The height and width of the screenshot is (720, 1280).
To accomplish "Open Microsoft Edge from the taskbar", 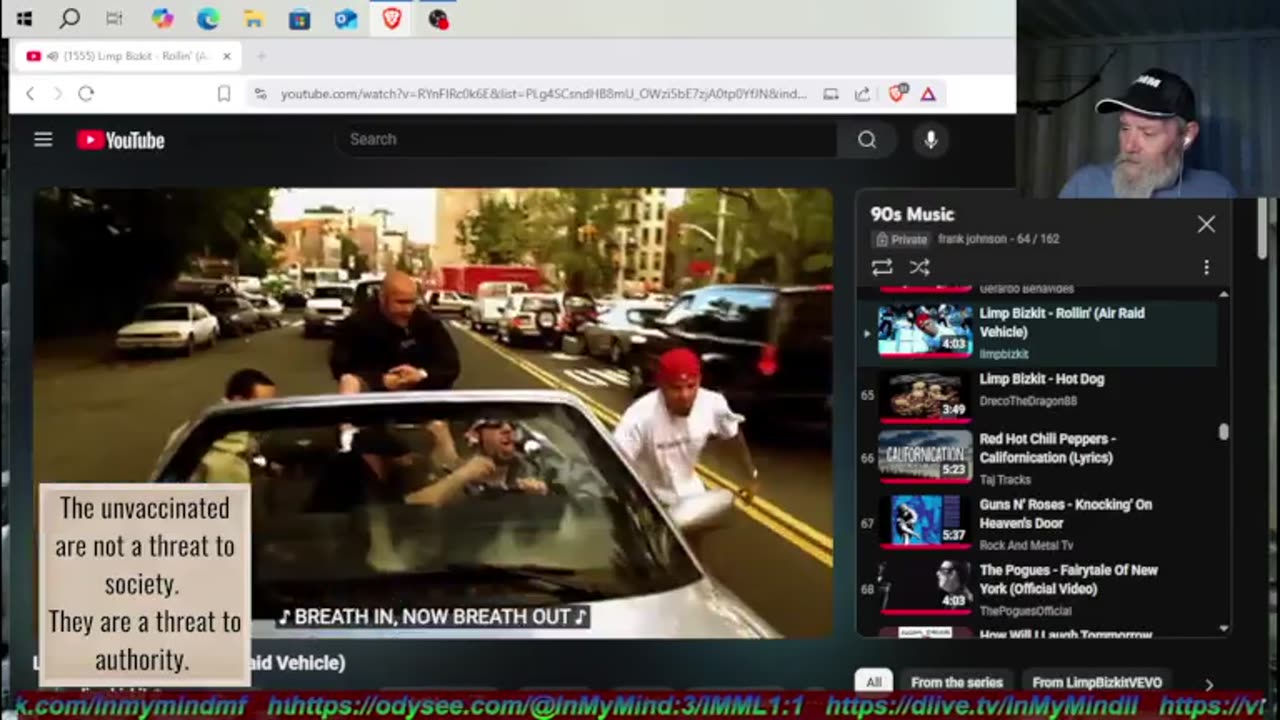I will coord(208,18).
